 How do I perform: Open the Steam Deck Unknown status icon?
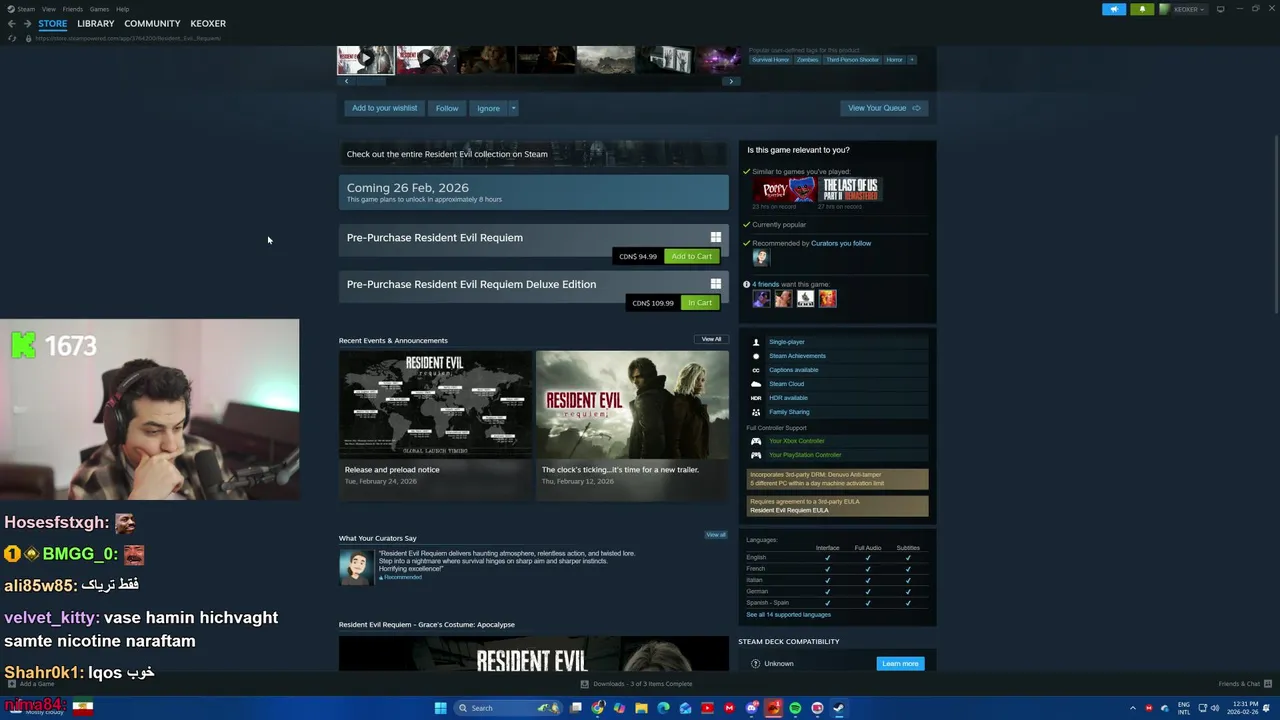[x=756, y=663]
